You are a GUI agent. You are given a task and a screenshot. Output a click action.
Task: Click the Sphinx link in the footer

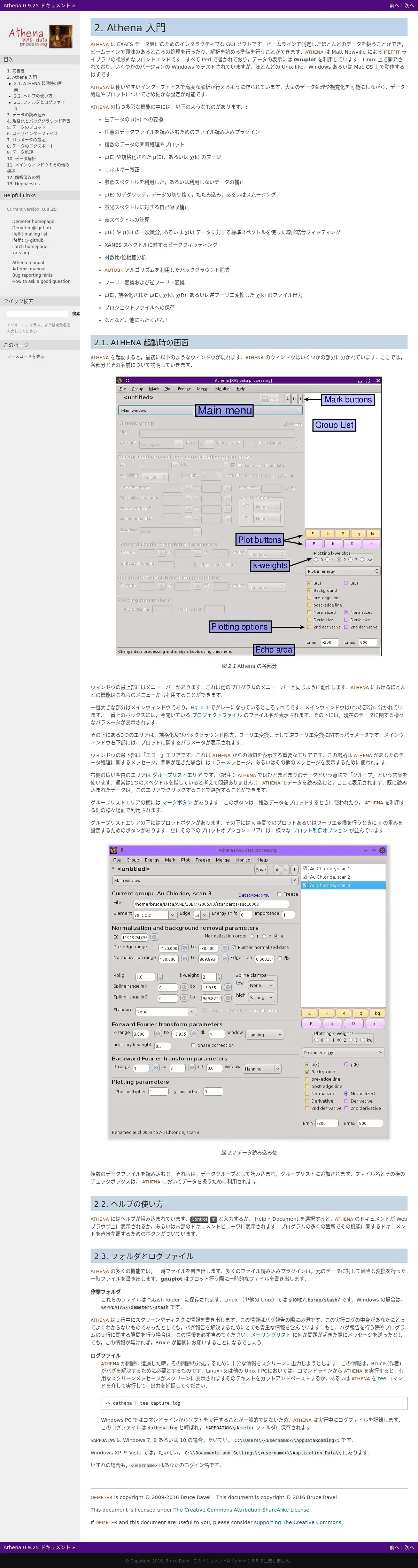tap(239, 1561)
